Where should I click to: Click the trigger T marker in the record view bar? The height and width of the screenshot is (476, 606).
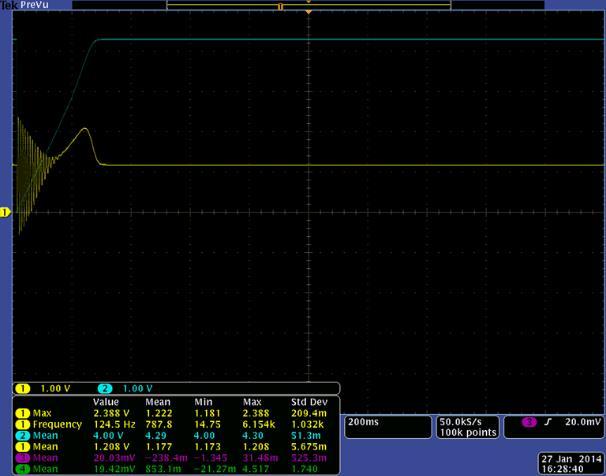click(x=280, y=7)
